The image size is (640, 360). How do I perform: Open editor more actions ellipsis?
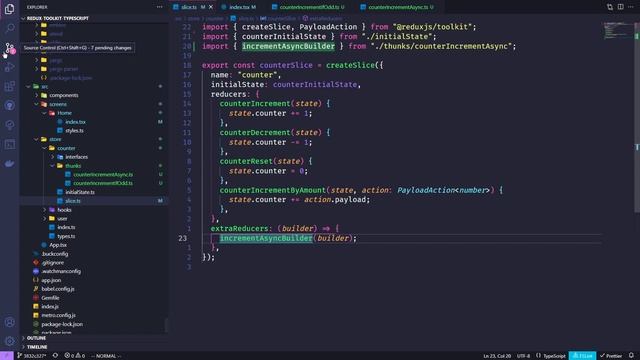coord(631,7)
